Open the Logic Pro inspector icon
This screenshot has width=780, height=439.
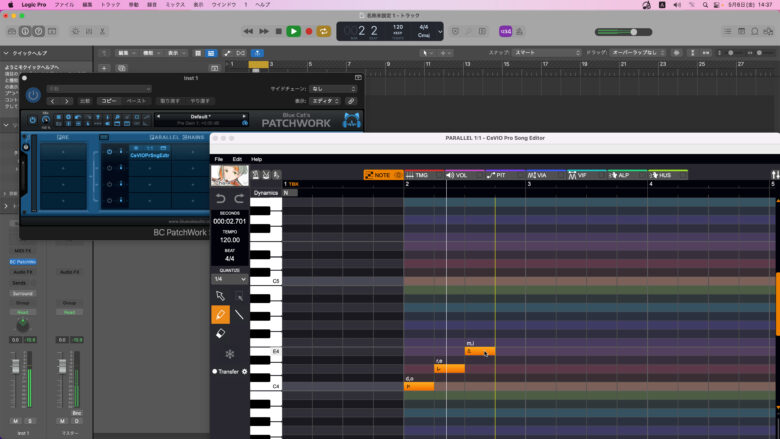click(25, 31)
